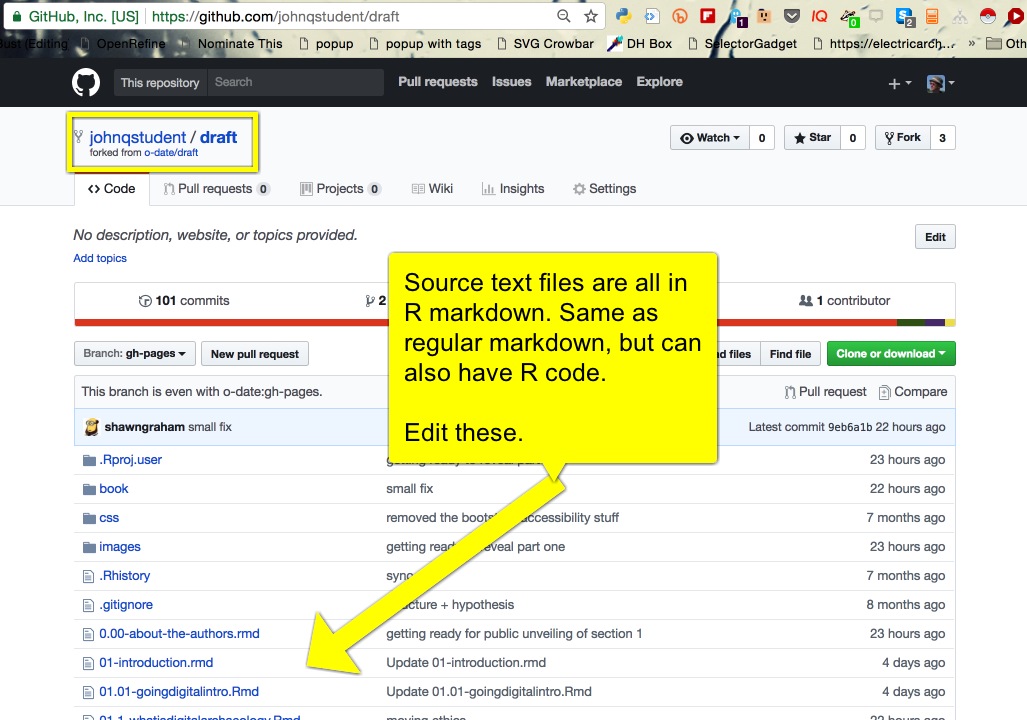This screenshot has height=720, width=1027.
Task: Open the css folder
Action: 109,518
